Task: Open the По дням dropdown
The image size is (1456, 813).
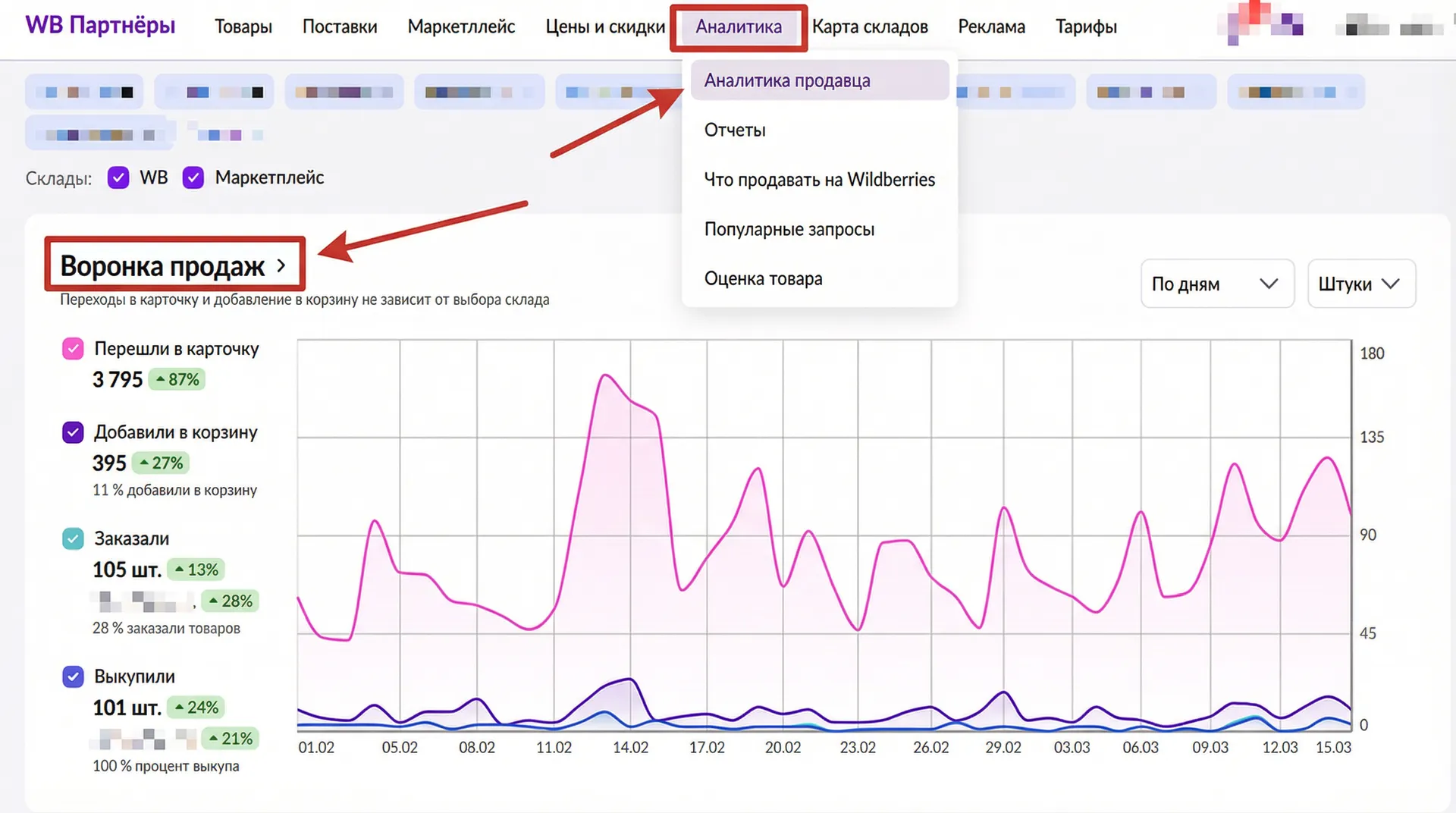Action: point(1216,284)
